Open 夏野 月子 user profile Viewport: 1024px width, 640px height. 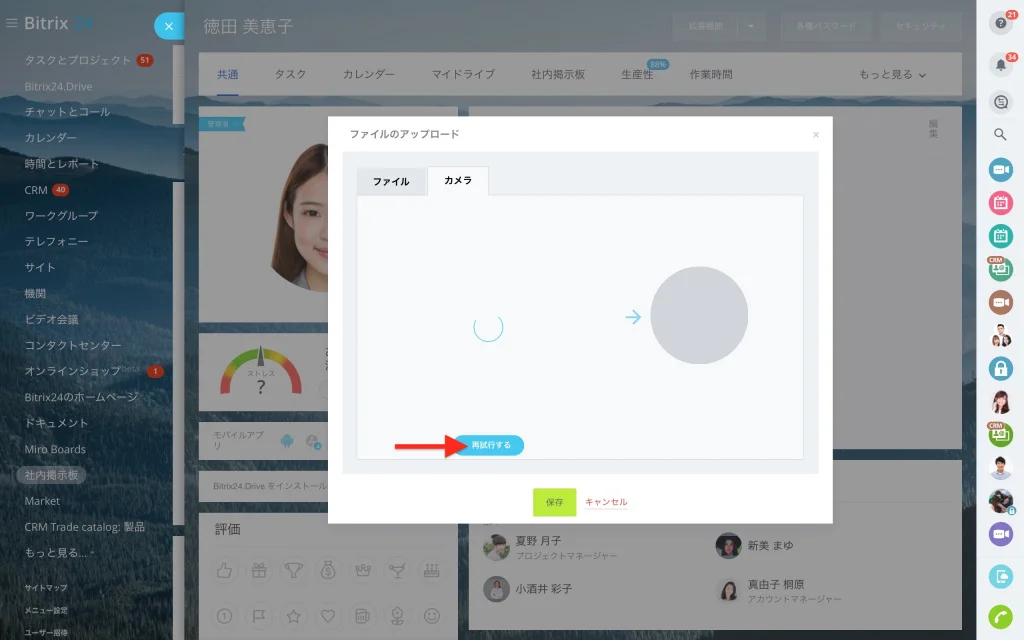538,541
